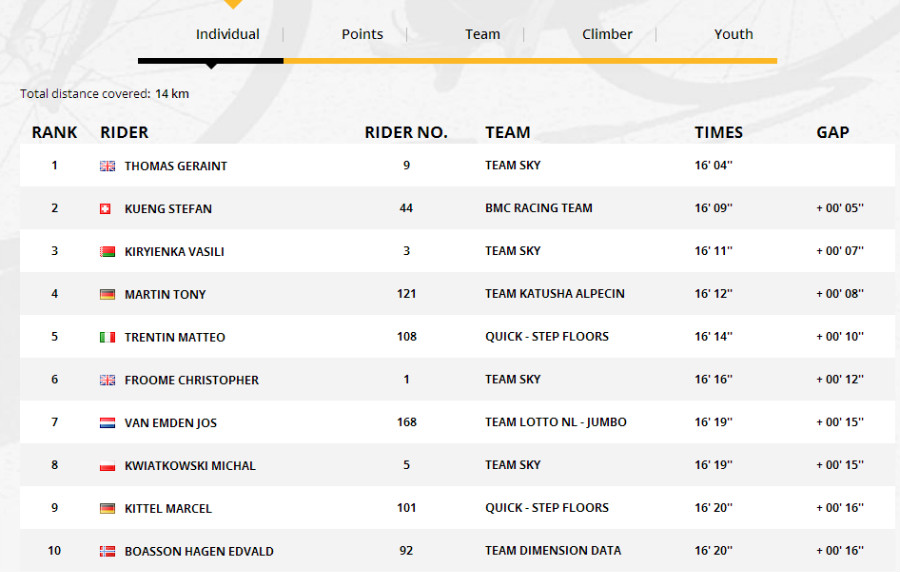
Task: Click Kueng Stefan's time 16' 09"
Action: coord(713,208)
